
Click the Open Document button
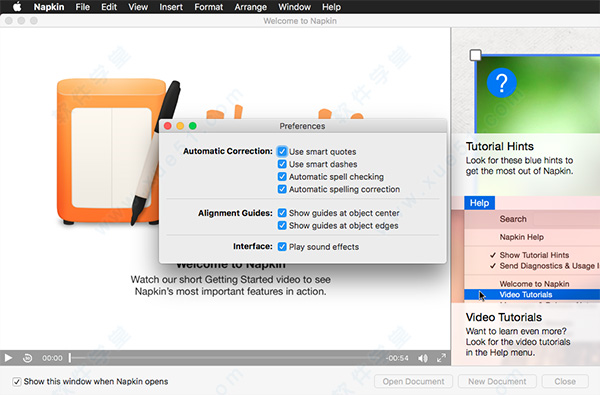point(413,381)
